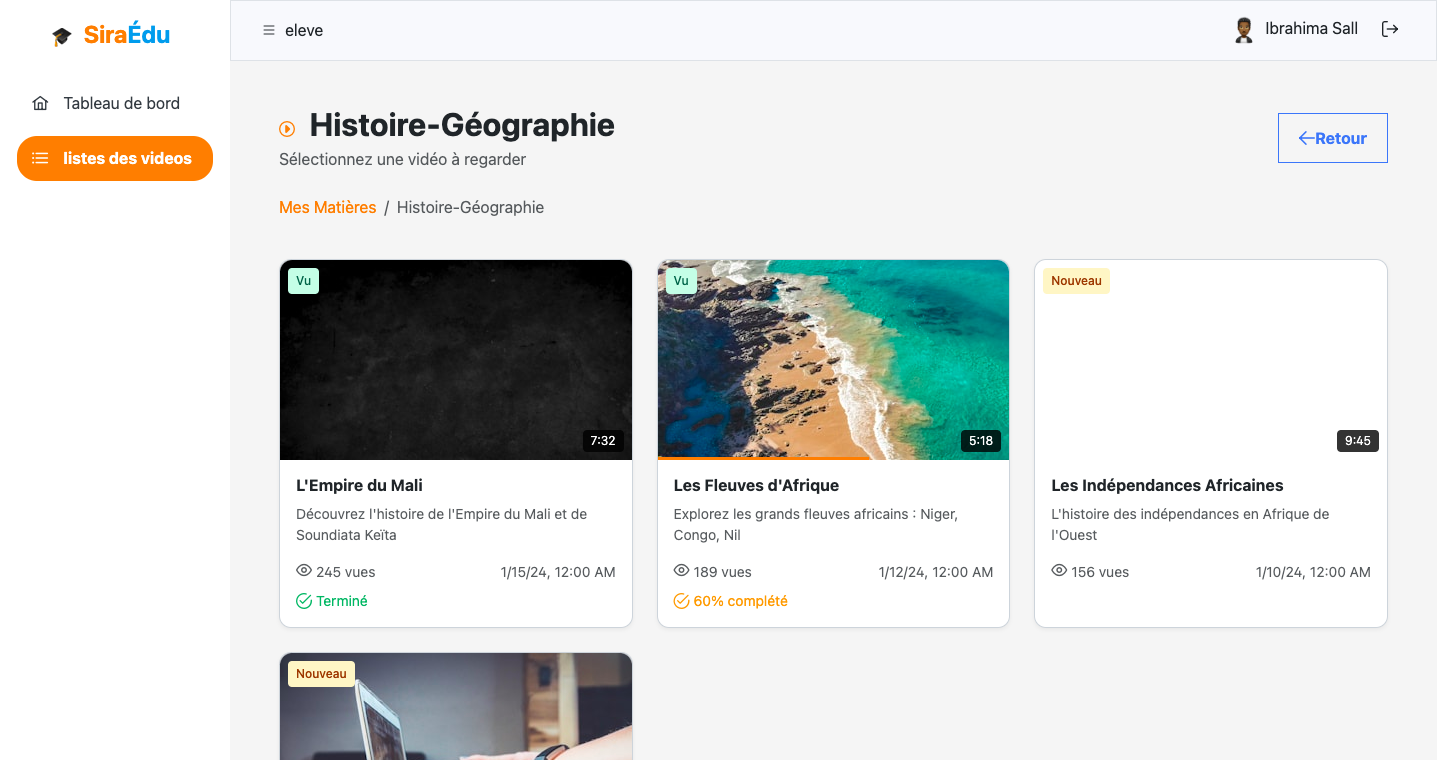Viewport: 1437px width, 760px height.
Task: Click the Vu badge on Les Fleuves d'Afrique
Action: (681, 281)
